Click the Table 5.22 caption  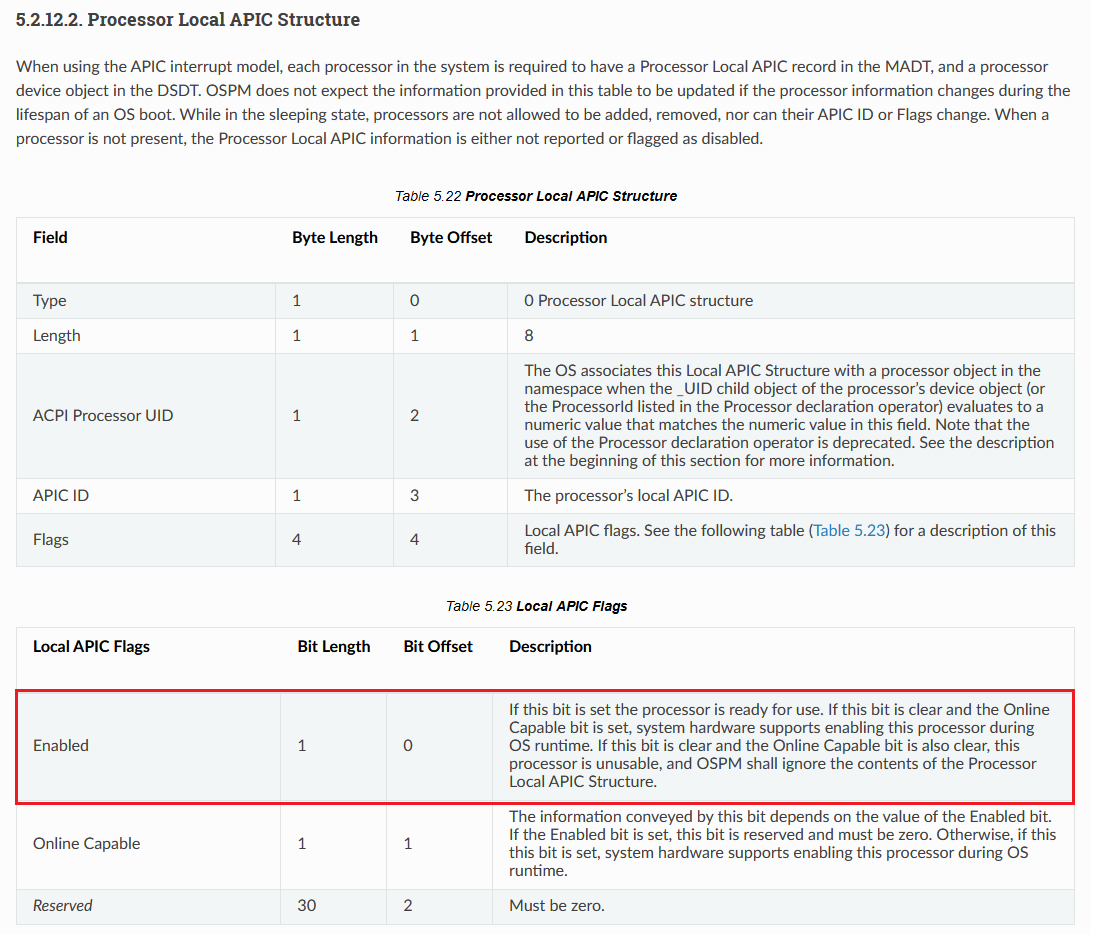(536, 196)
